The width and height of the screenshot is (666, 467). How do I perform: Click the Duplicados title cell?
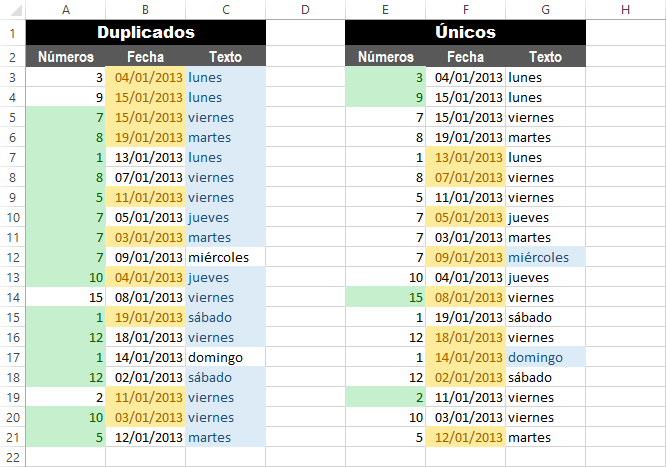pos(146,33)
